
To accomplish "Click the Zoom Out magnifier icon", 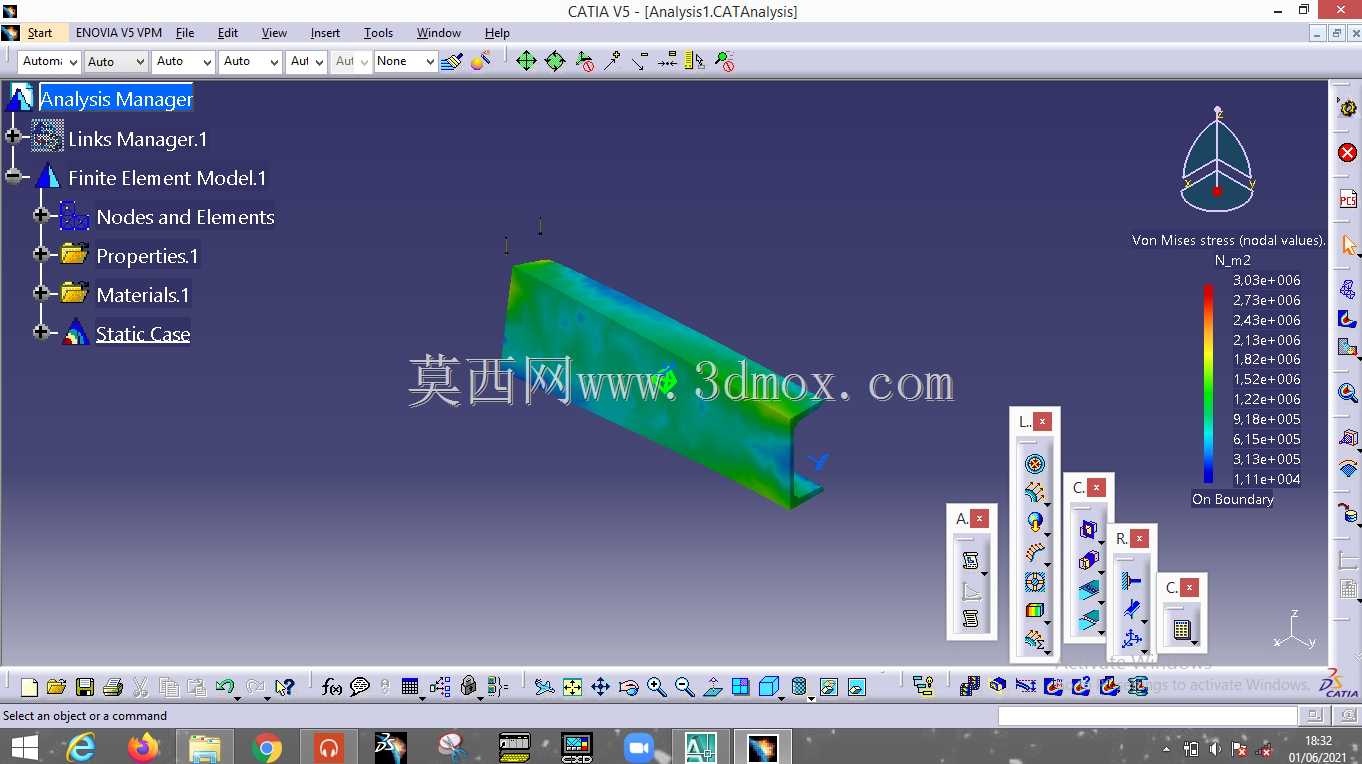I will click(684, 687).
